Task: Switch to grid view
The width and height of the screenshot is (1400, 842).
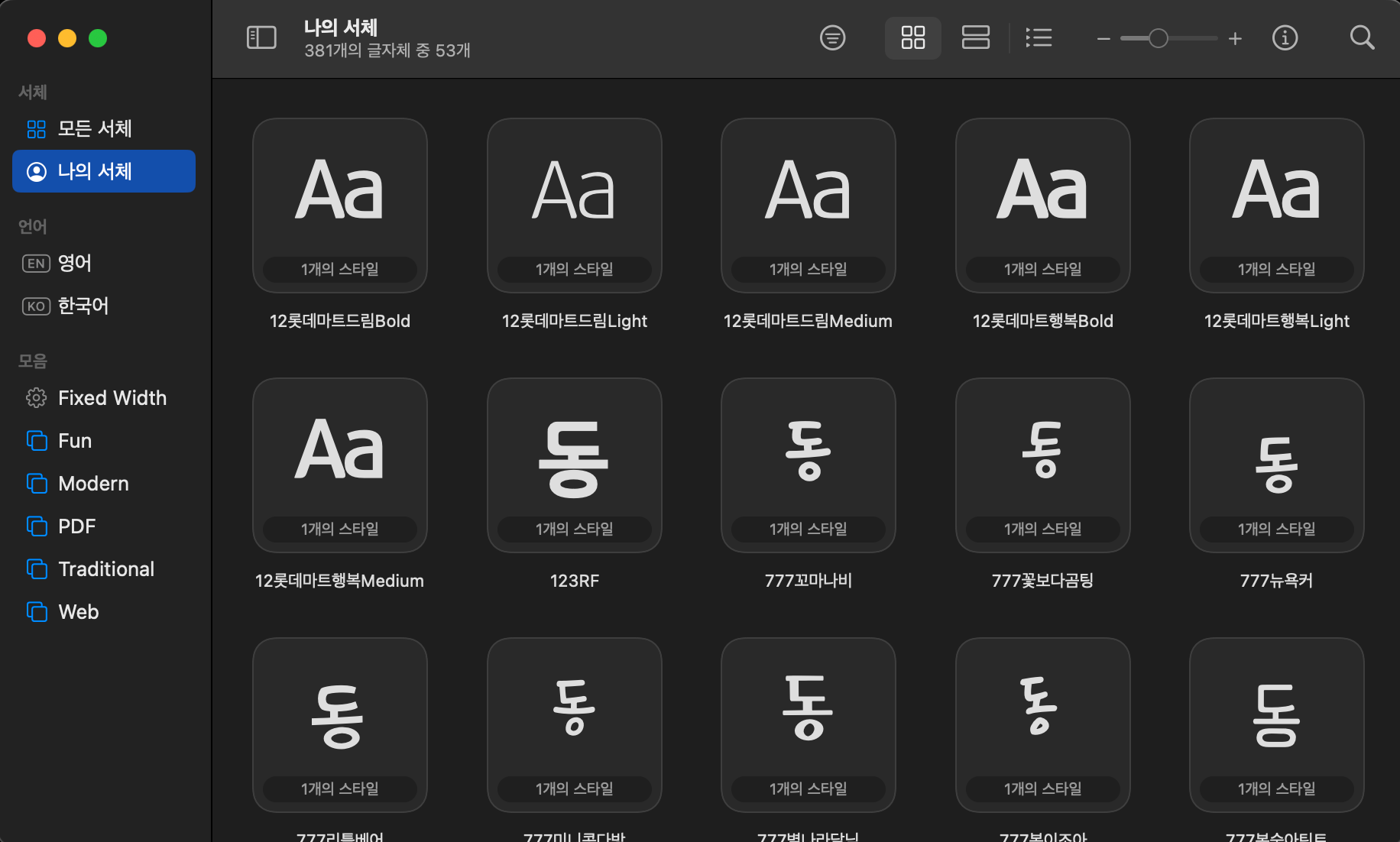Action: pos(912,37)
